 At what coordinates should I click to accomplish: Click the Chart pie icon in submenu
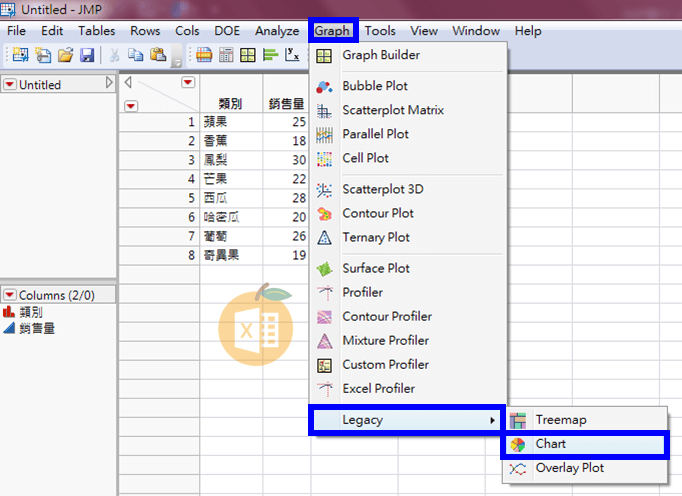coord(518,445)
